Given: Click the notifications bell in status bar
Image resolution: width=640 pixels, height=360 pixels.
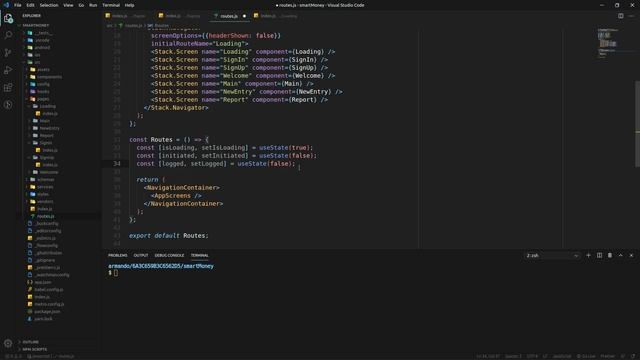Looking at the screenshot, I should point(633,356).
